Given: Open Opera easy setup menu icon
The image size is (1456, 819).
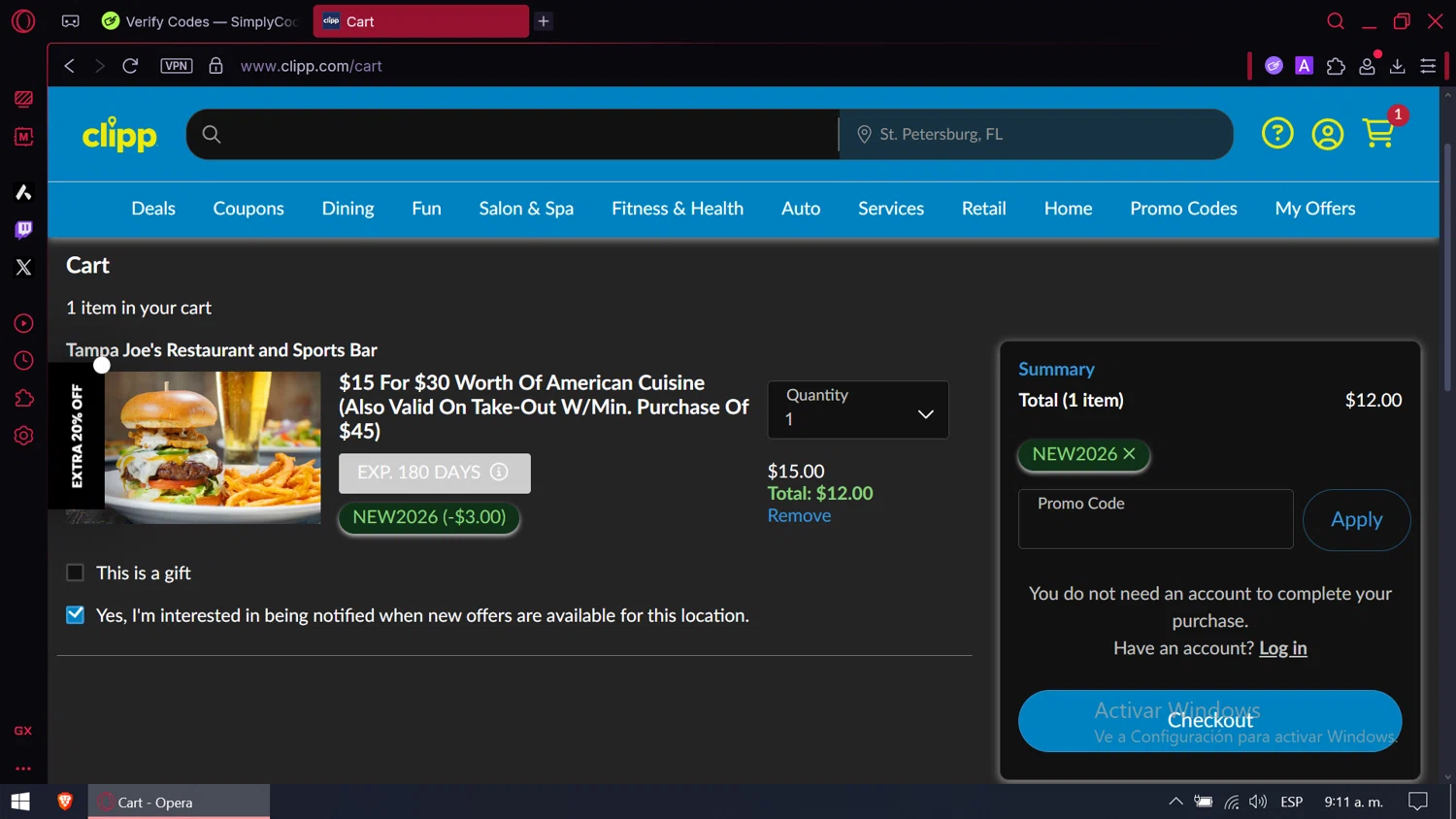Looking at the screenshot, I should coord(1428,66).
